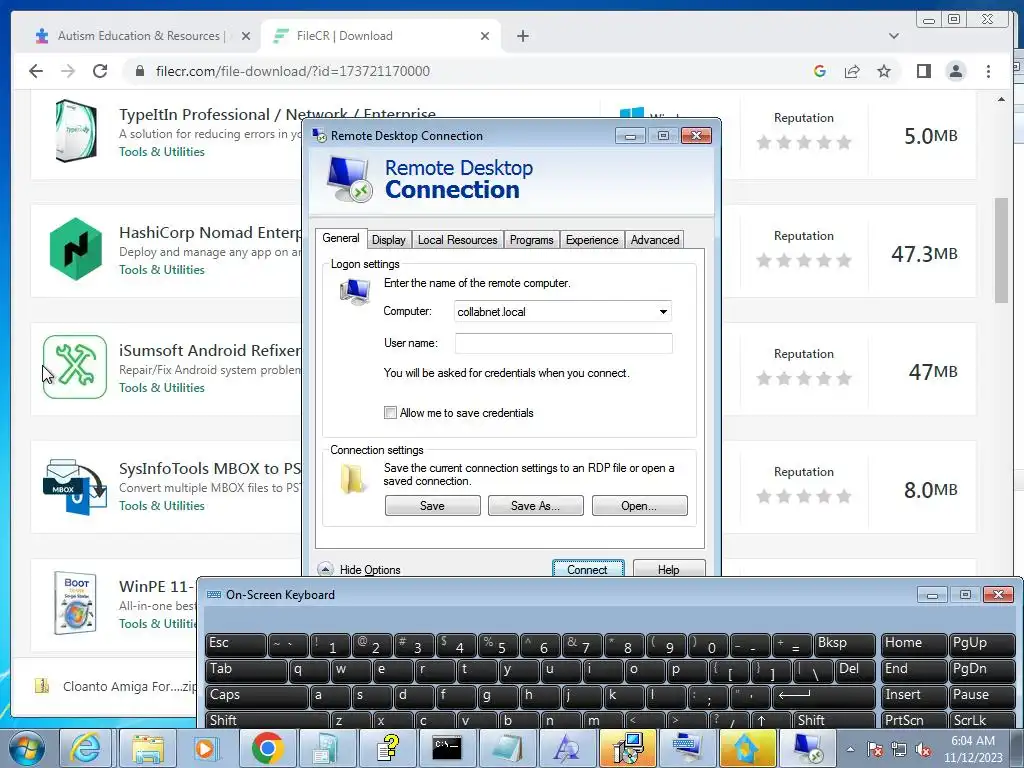The image size is (1024, 768).
Task: Click the Save As... button
Action: [x=536, y=505]
